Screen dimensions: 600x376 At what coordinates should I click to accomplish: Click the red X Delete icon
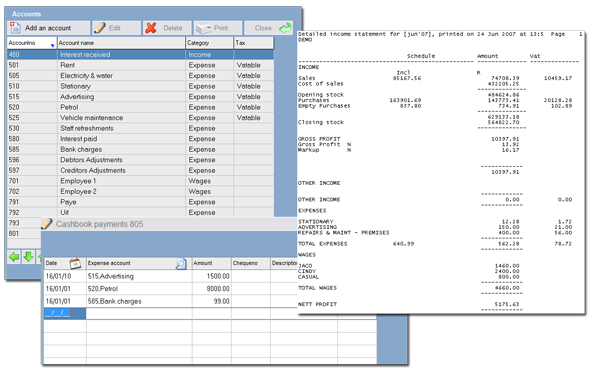[151, 28]
